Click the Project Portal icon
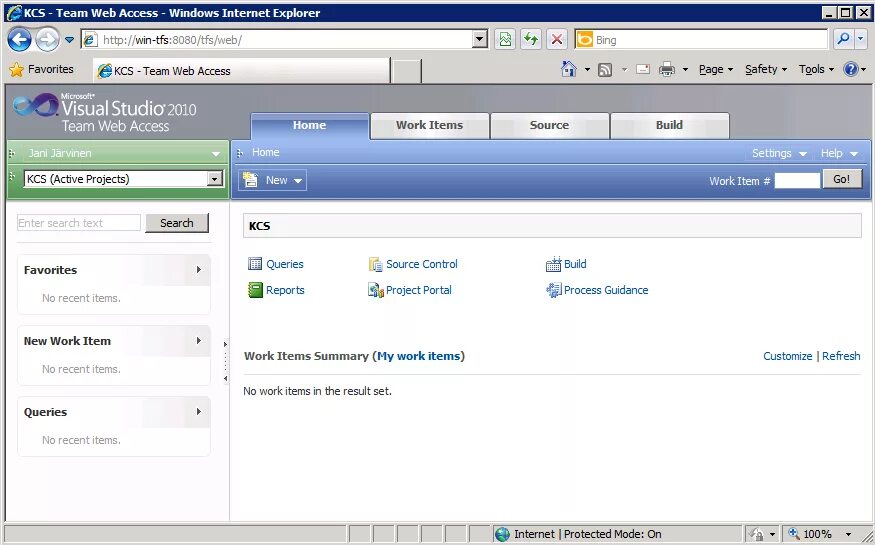Screen dimensions: 875x545 coord(376,290)
